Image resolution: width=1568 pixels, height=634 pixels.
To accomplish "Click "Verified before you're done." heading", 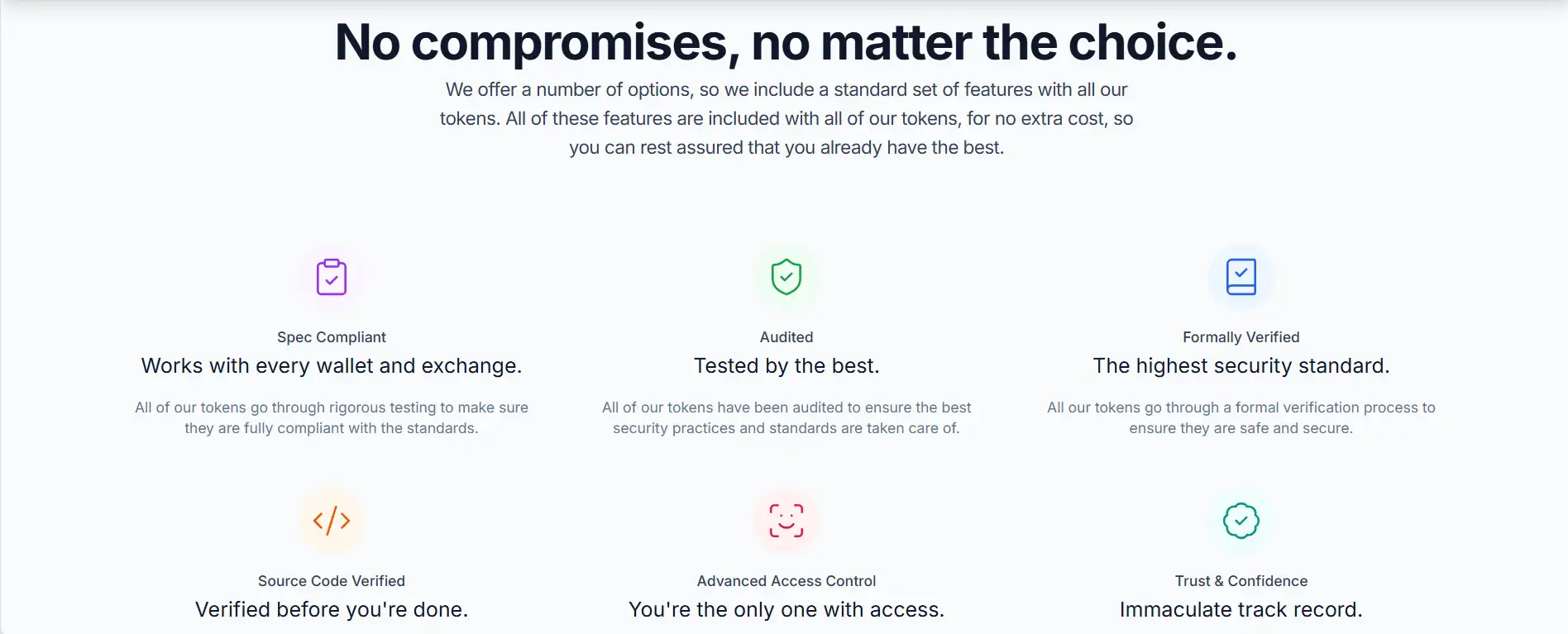I will point(332,610).
